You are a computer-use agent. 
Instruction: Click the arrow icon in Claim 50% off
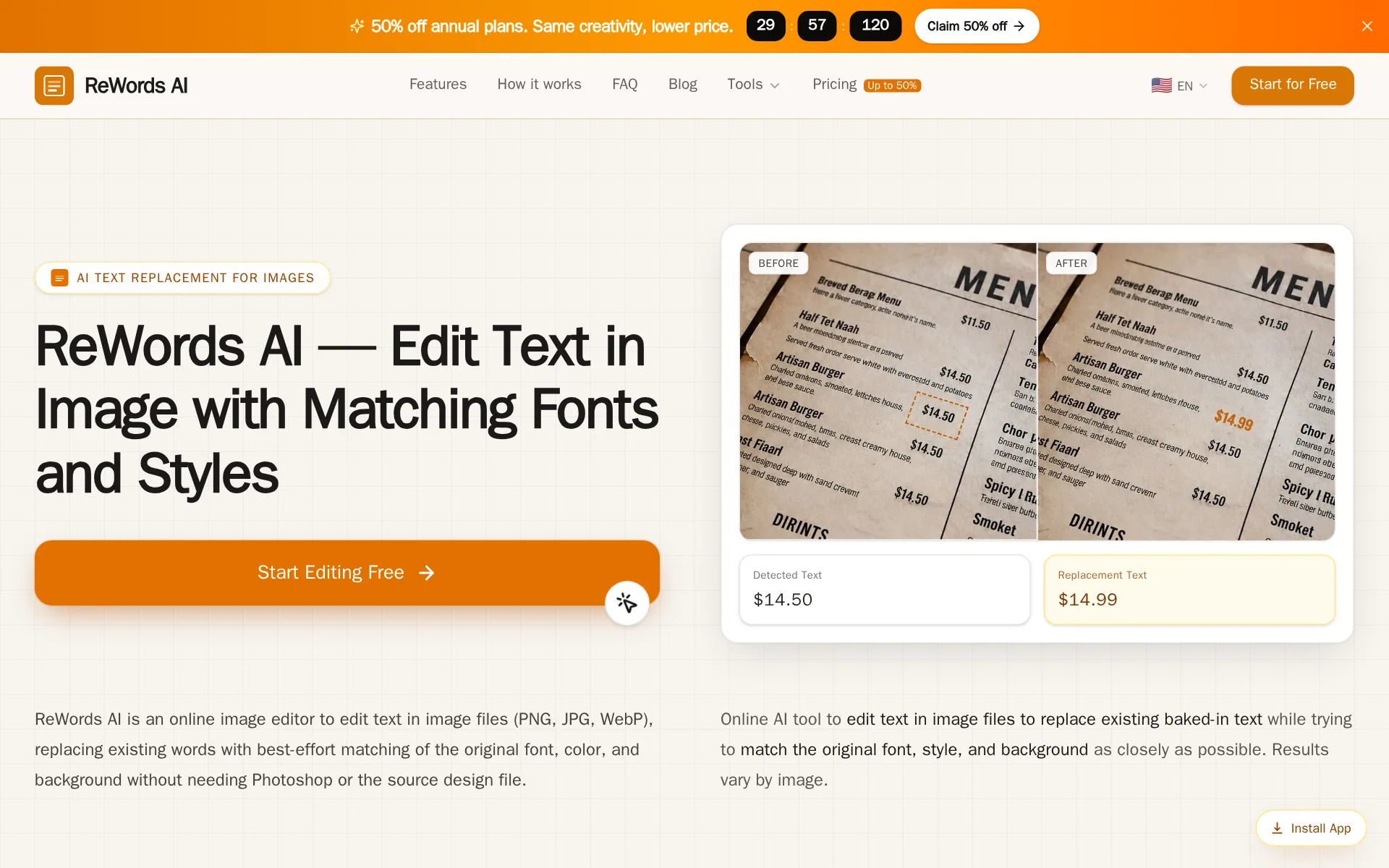point(1019,26)
